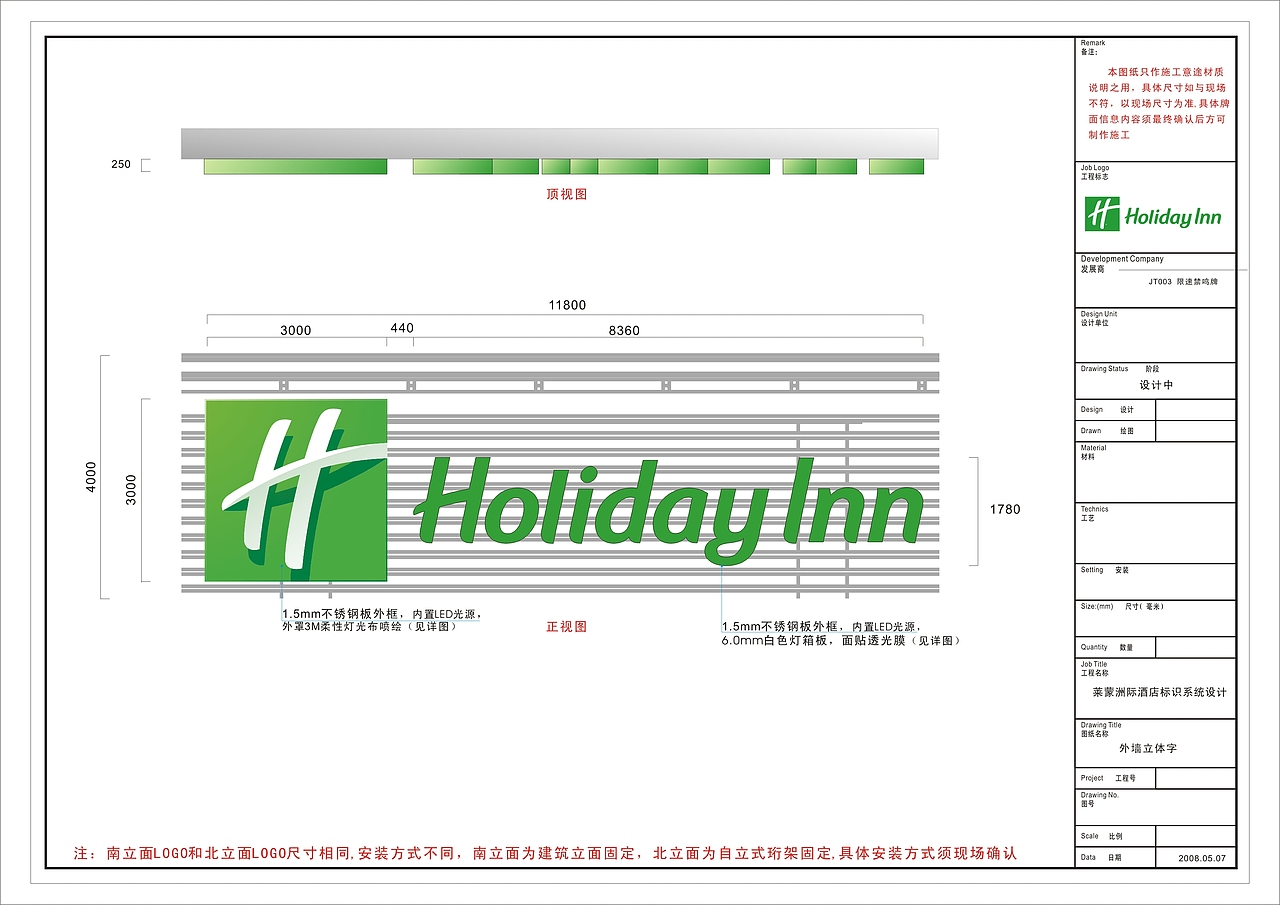Click the logo annotation starting 外罩3M柔性灯光布
This screenshot has width=1280, height=905.
point(369,627)
